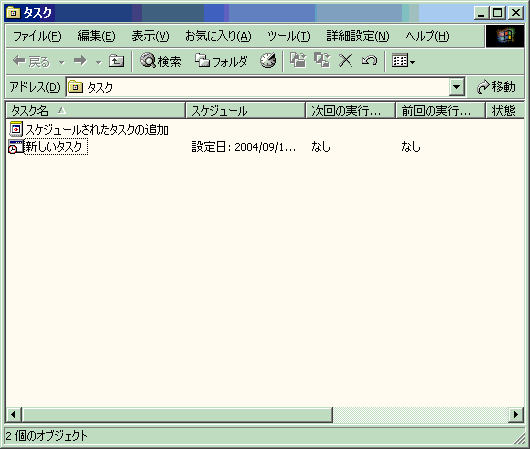The height and width of the screenshot is (449, 530).
Task: Open the Back history dropdown arrow
Action: (62, 62)
